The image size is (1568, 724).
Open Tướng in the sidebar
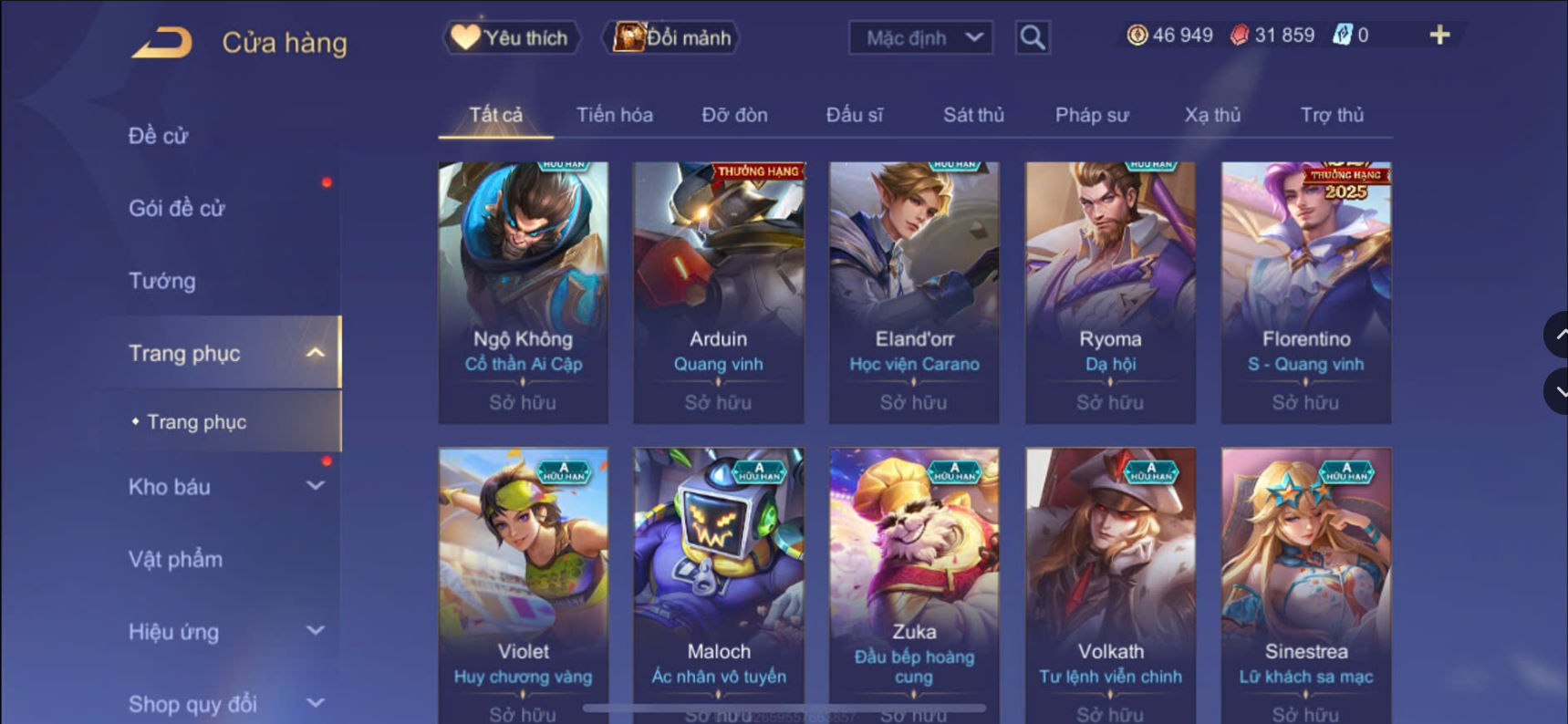[x=162, y=281]
